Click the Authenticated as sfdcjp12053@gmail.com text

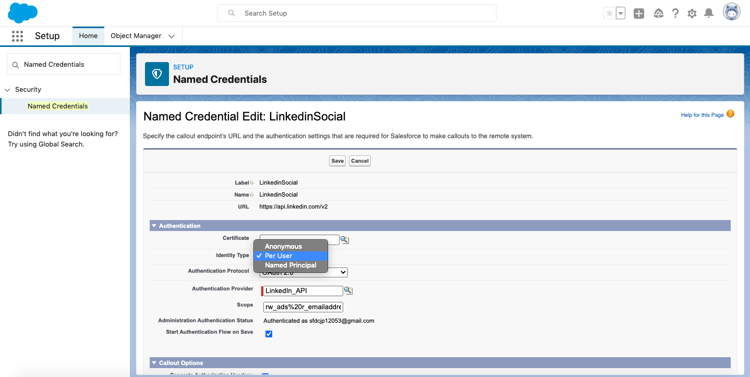click(319, 321)
